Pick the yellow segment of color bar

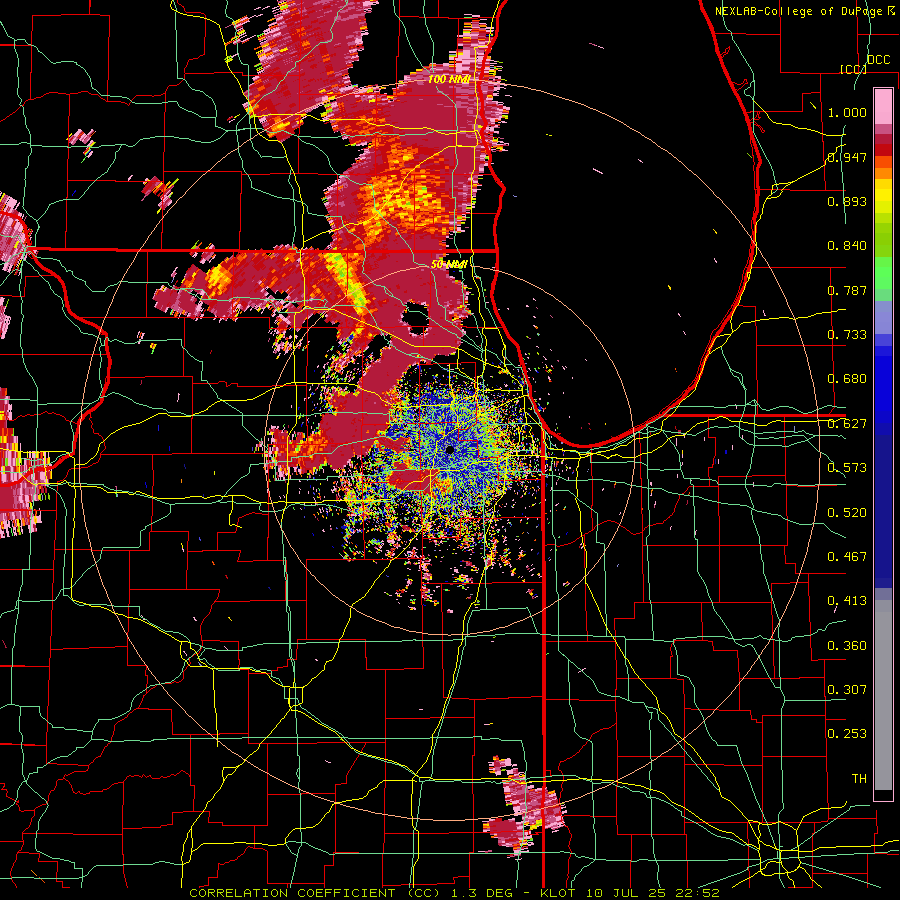coord(883,197)
